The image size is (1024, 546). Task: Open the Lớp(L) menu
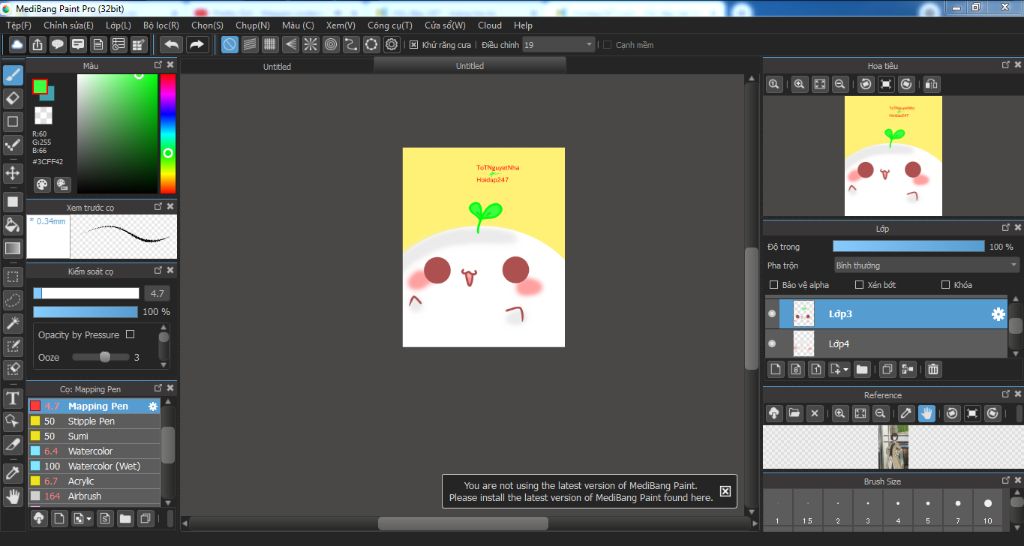pos(118,25)
